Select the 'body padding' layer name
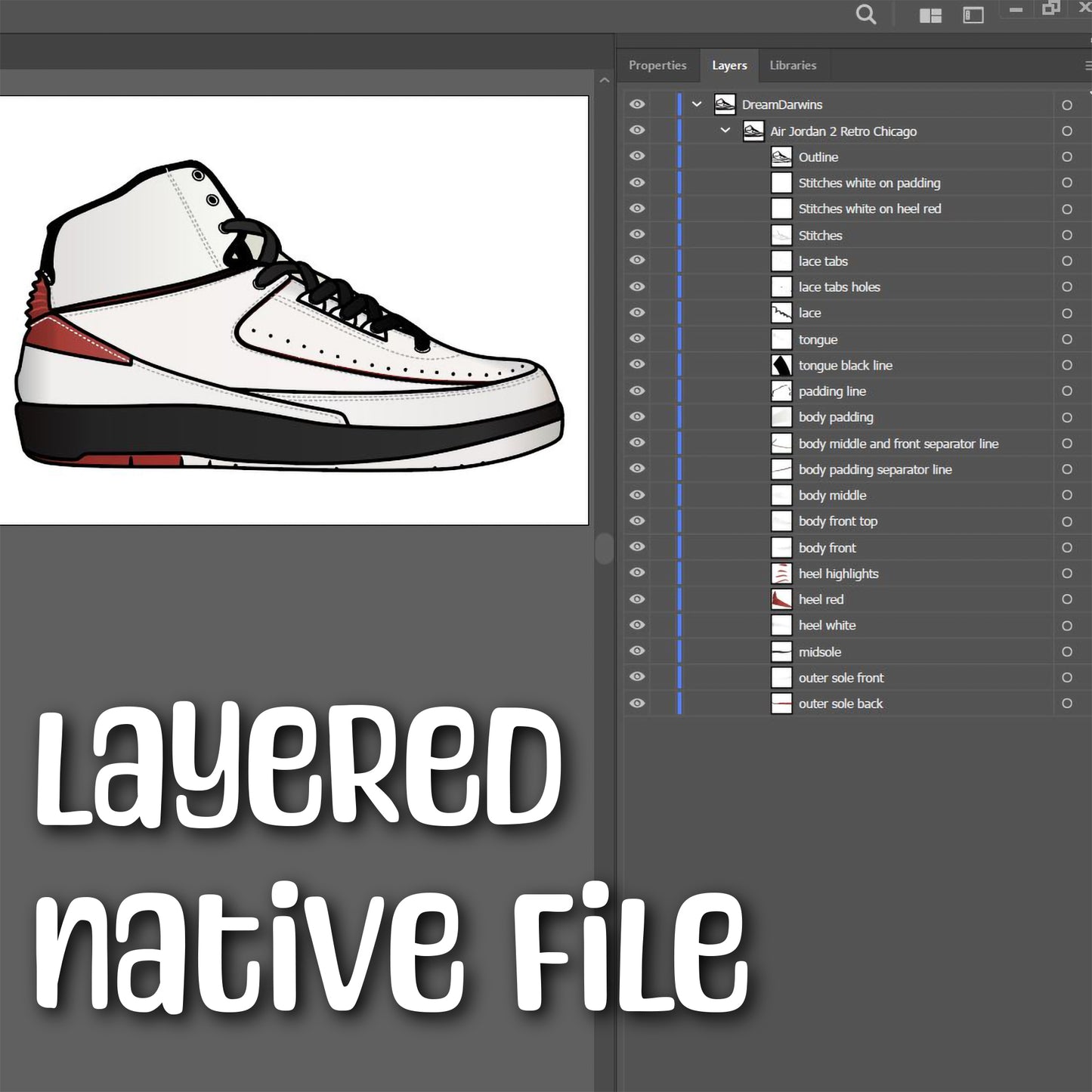The image size is (1092, 1092). tap(836, 417)
